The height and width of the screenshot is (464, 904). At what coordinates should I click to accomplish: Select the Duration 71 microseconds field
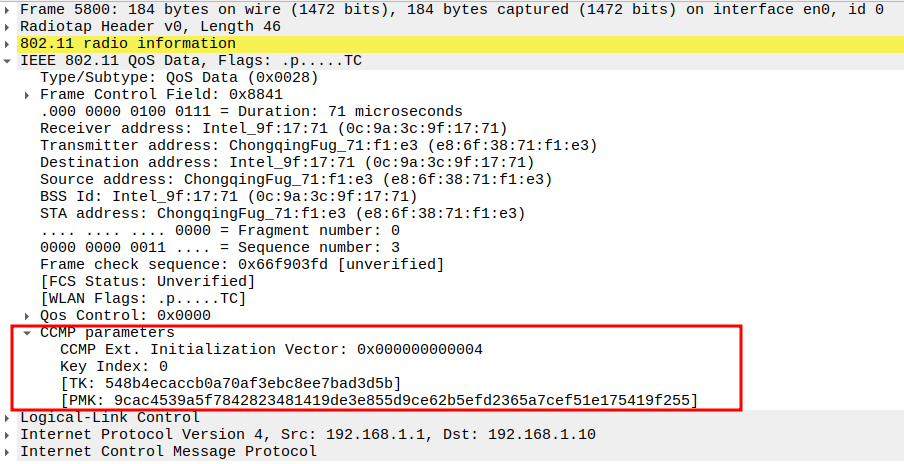click(251, 111)
